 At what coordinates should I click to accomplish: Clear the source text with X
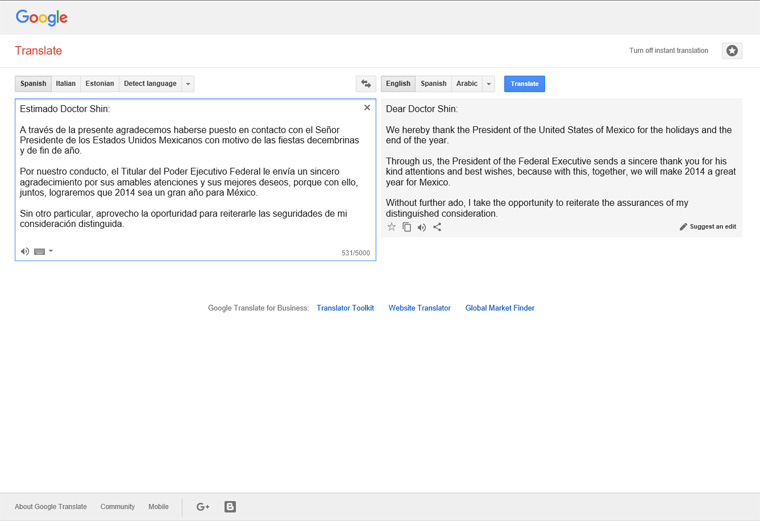[367, 108]
